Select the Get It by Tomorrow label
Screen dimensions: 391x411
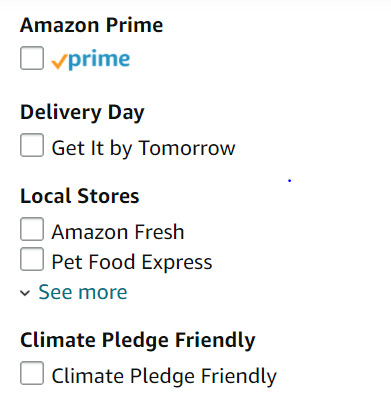(143, 148)
